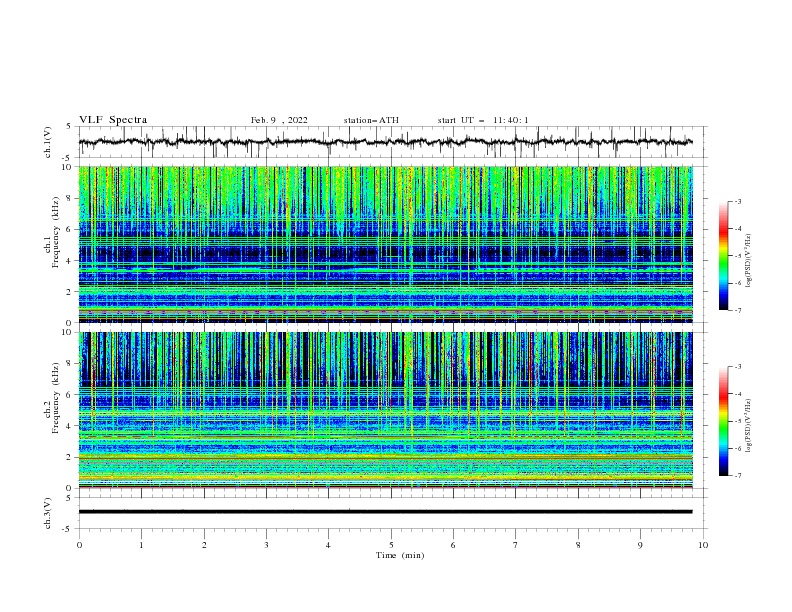Click the "-7" tick on ch.2 color bar
Image resolution: width=792 pixels, height=612 pixels.
pos(738,476)
